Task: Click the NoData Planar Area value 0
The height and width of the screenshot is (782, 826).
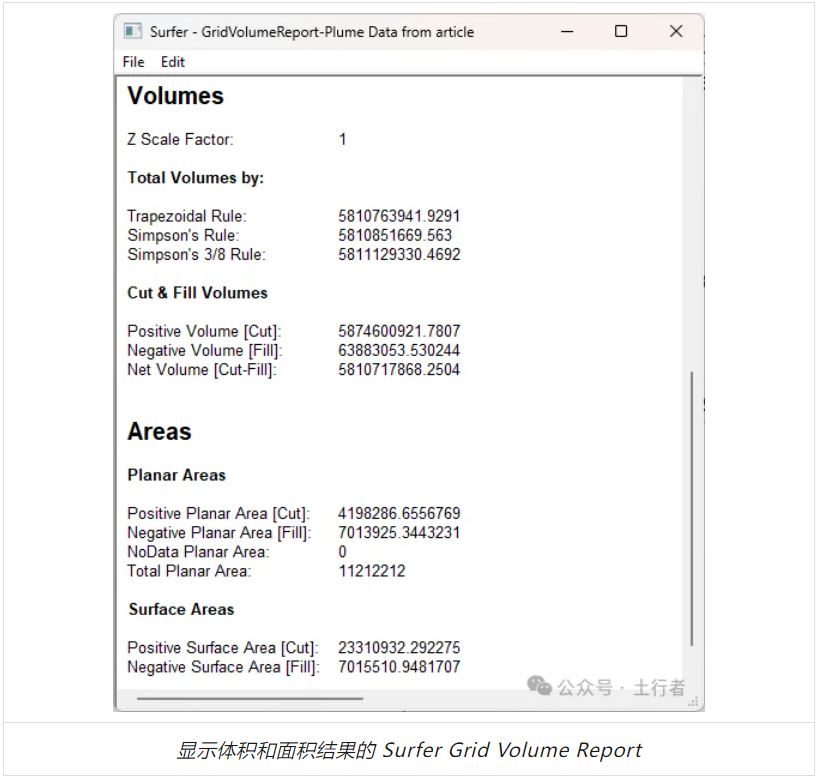Action: pyautogui.click(x=342, y=552)
